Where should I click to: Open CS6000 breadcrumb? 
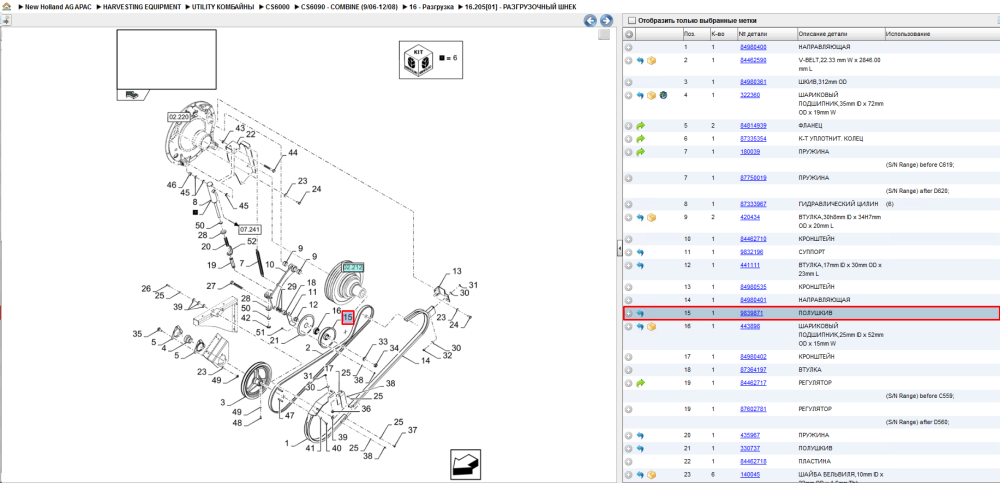[x=277, y=7]
